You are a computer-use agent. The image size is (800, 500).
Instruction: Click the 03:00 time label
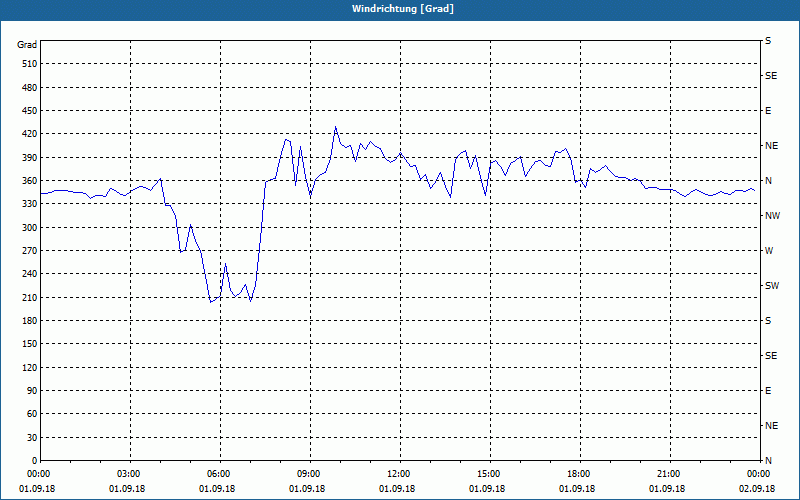pyautogui.click(x=130, y=474)
